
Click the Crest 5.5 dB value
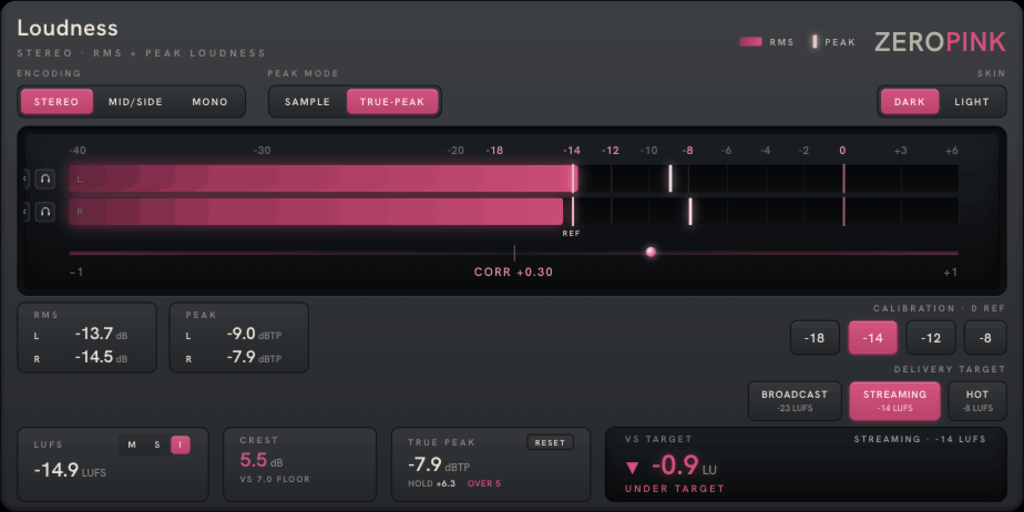[261, 460]
